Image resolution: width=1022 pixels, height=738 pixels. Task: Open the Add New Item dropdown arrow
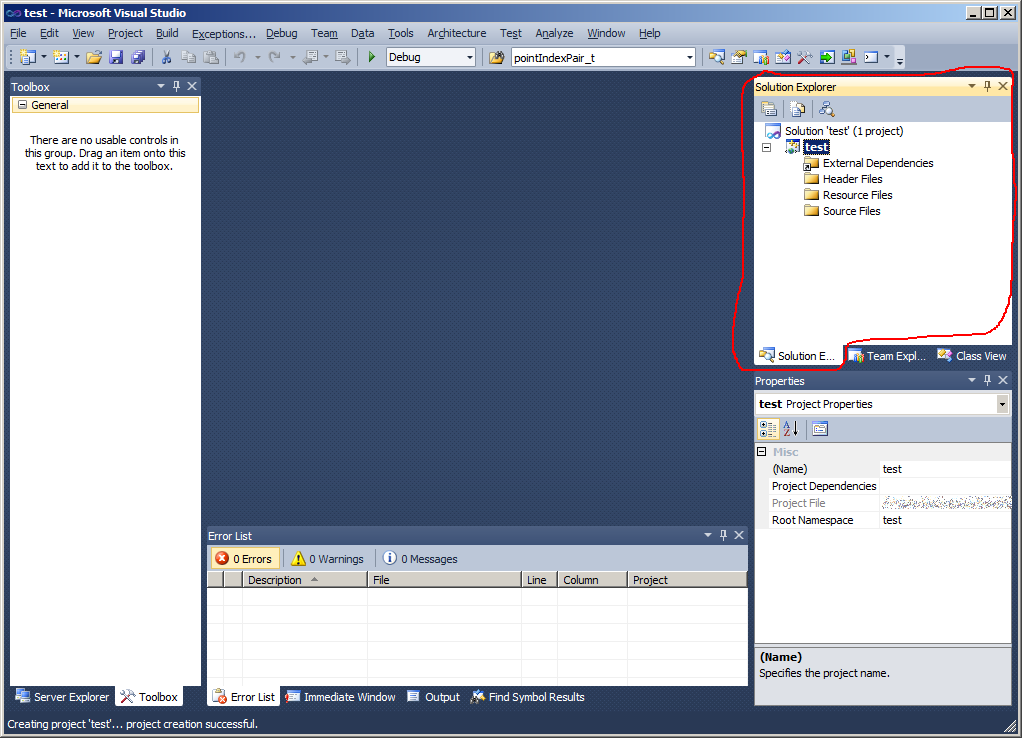(x=77, y=57)
